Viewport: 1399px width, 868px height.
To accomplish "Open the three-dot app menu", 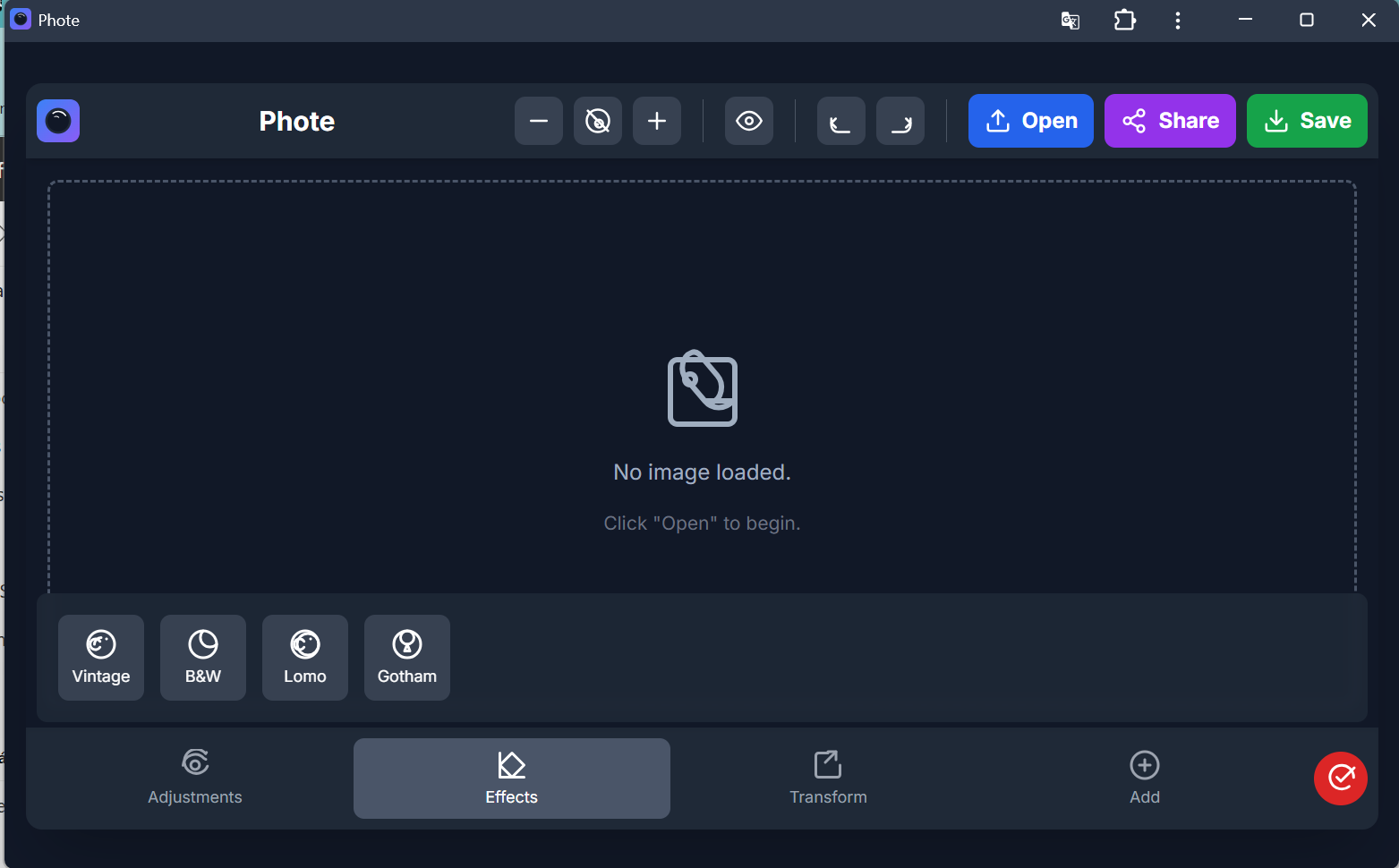I will click(1178, 21).
